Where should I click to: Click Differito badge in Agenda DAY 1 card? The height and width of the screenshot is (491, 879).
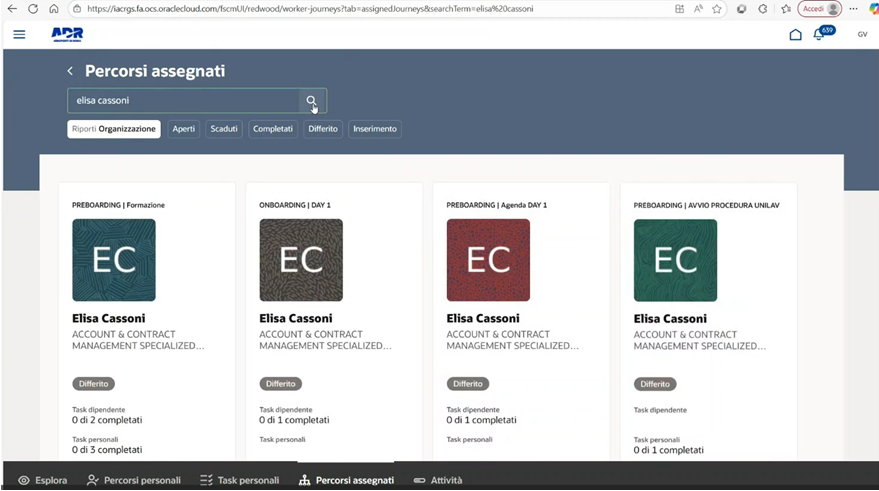pyautogui.click(x=468, y=384)
